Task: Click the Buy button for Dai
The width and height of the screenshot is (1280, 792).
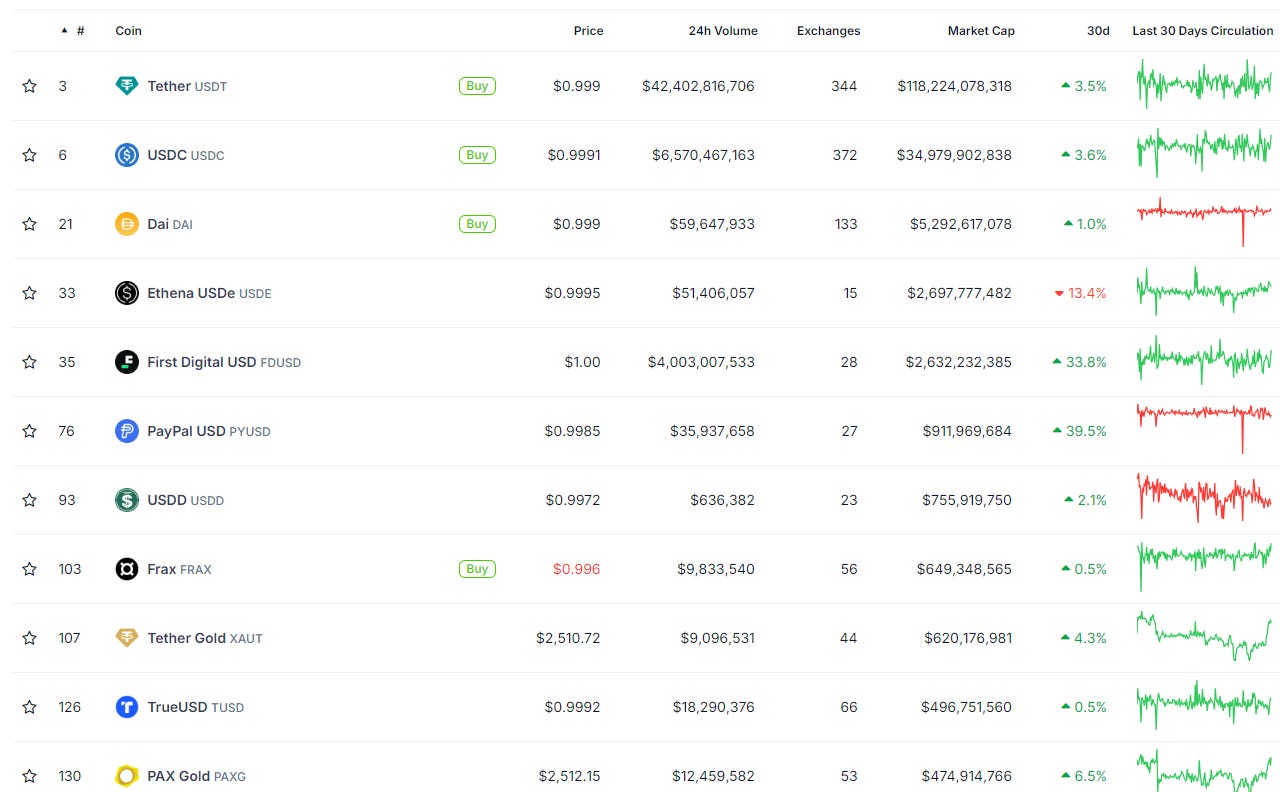Action: point(477,224)
